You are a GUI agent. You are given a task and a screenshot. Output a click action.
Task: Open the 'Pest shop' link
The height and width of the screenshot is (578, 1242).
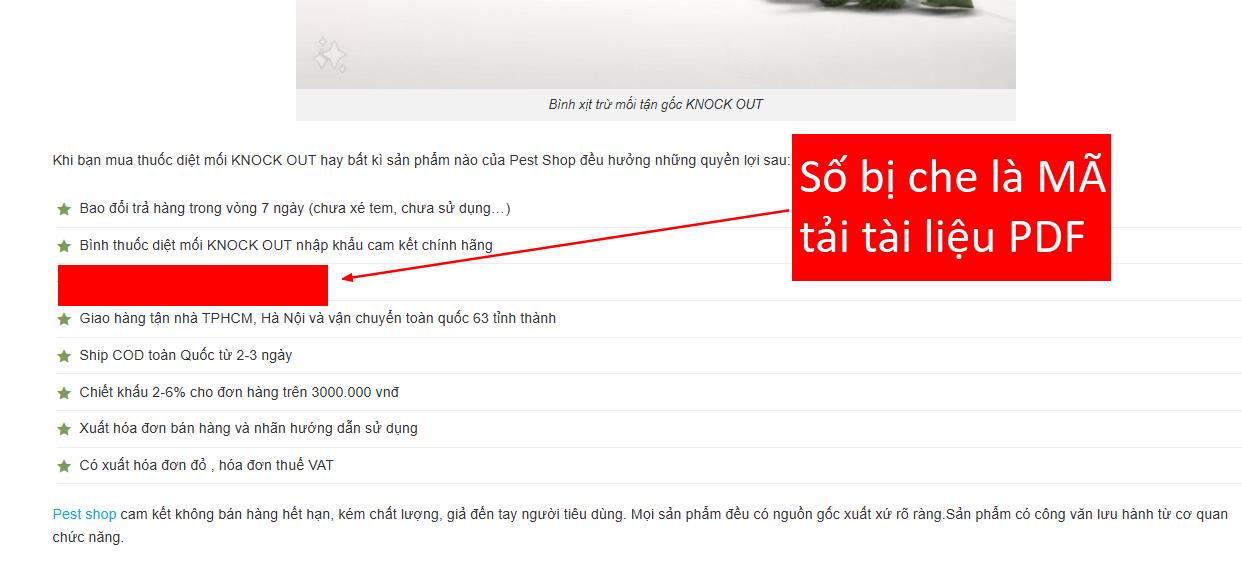point(84,514)
